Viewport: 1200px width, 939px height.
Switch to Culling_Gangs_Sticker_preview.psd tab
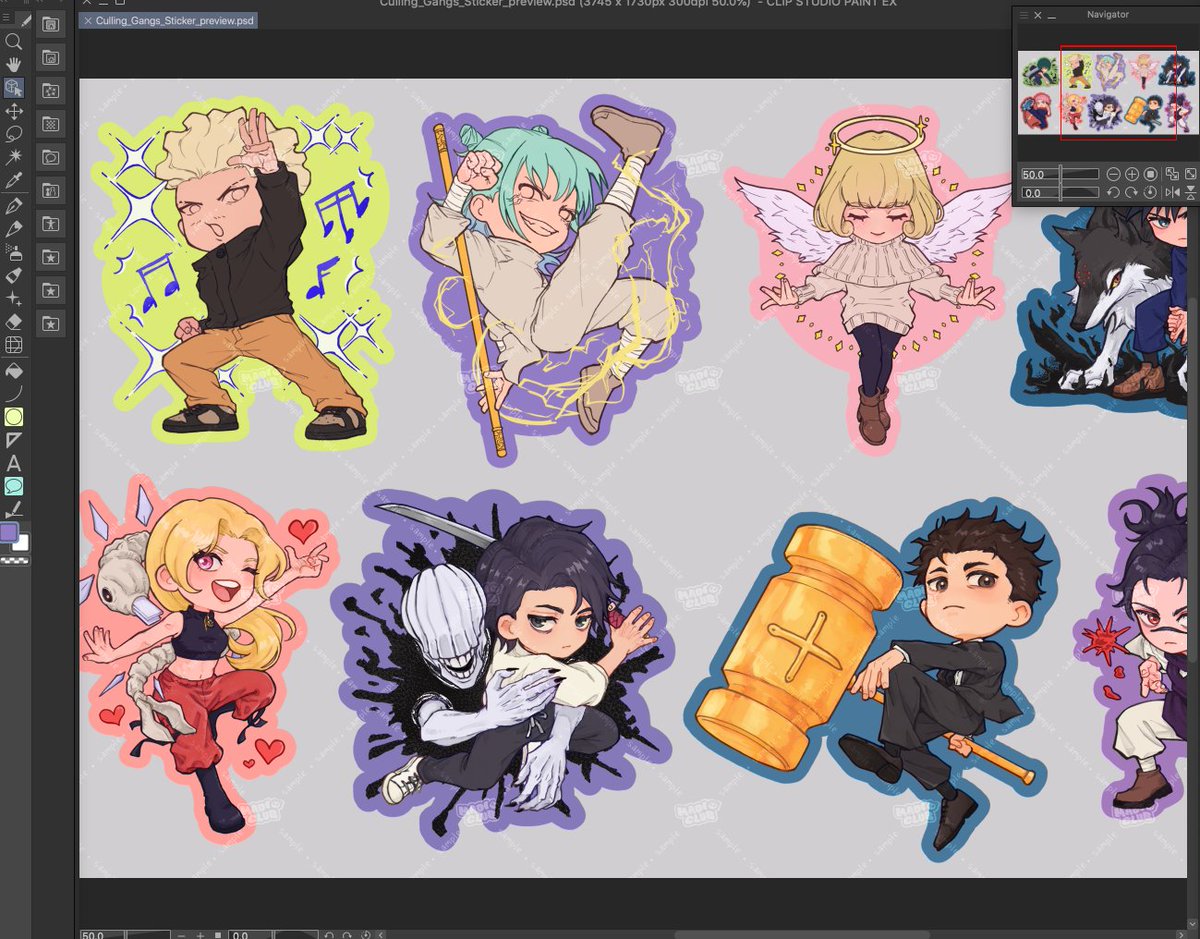pyautogui.click(x=174, y=20)
